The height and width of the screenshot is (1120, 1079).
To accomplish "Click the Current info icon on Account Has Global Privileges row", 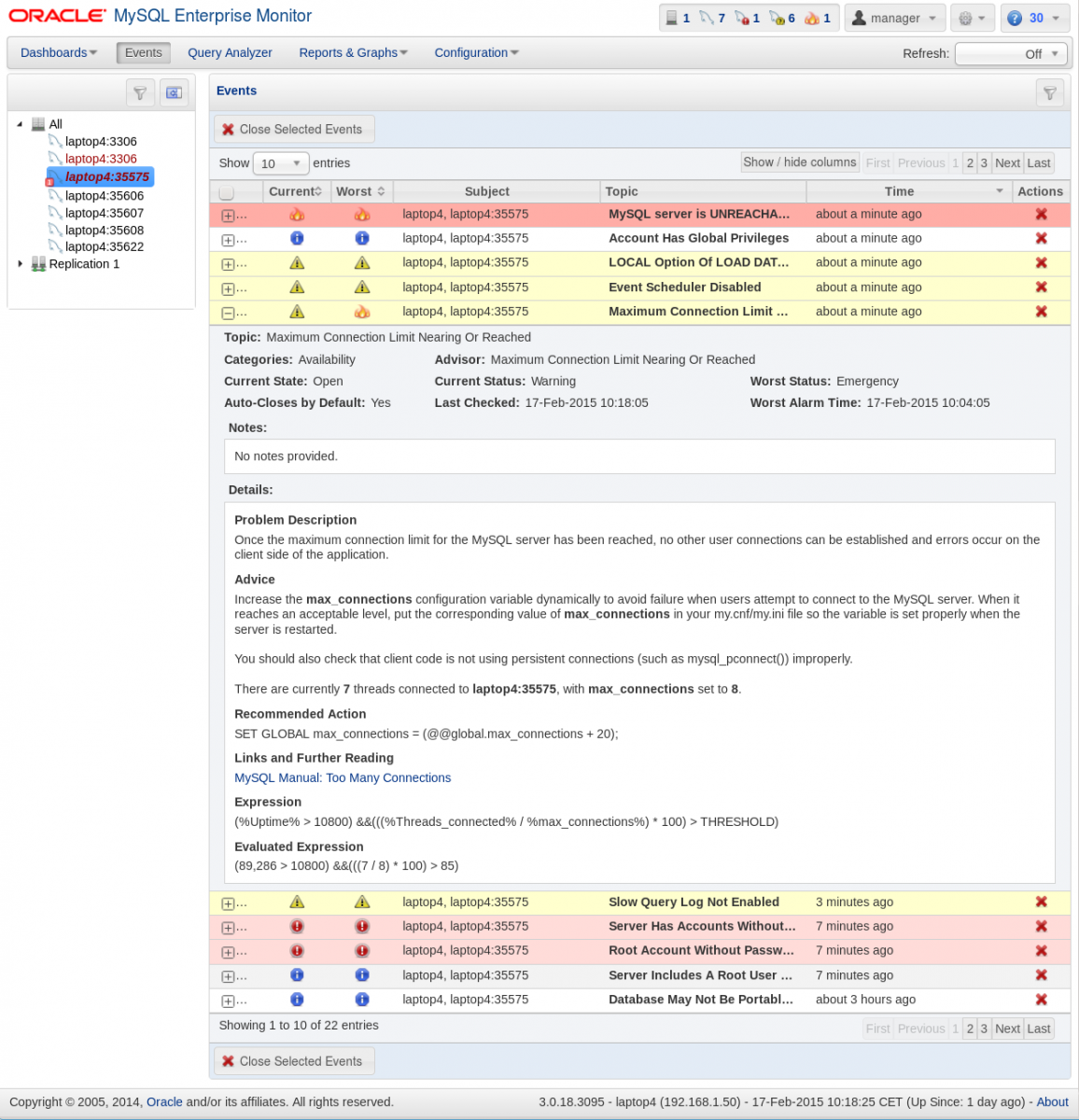I will pyautogui.click(x=297, y=239).
